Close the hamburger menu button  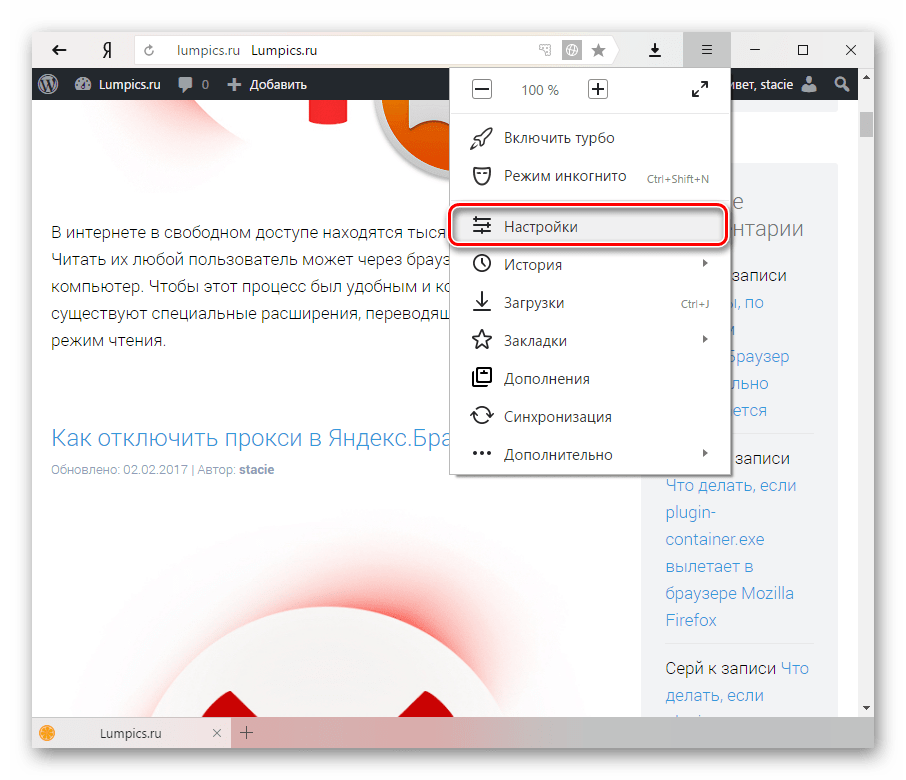pyautogui.click(x=706, y=50)
